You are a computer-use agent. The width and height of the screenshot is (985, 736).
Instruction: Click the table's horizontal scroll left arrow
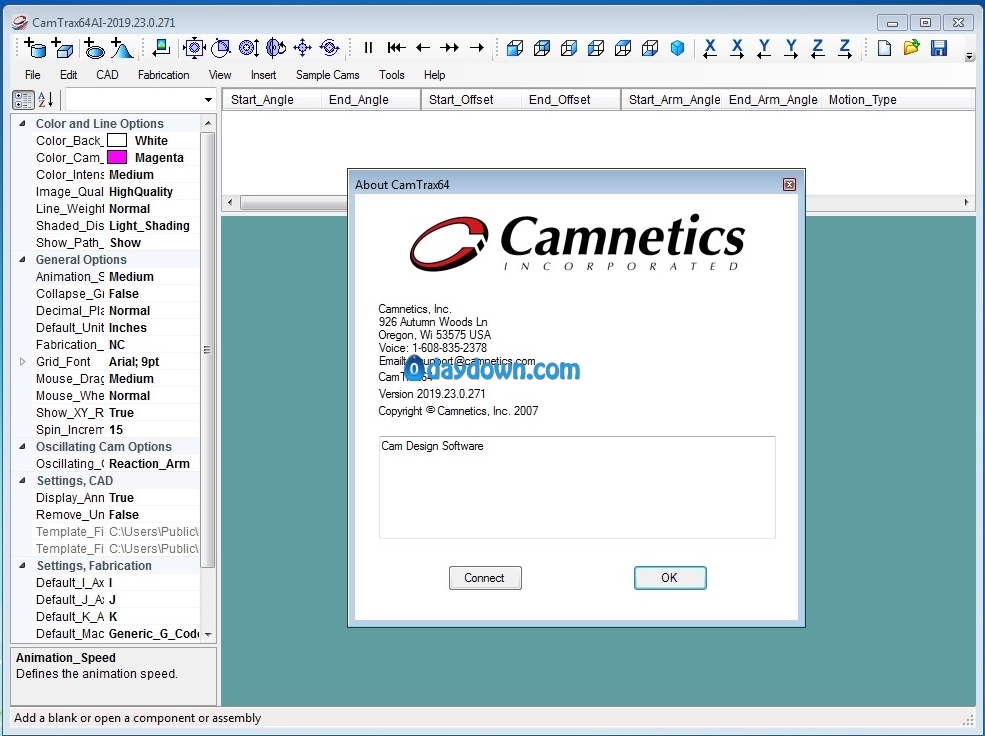pyautogui.click(x=231, y=202)
